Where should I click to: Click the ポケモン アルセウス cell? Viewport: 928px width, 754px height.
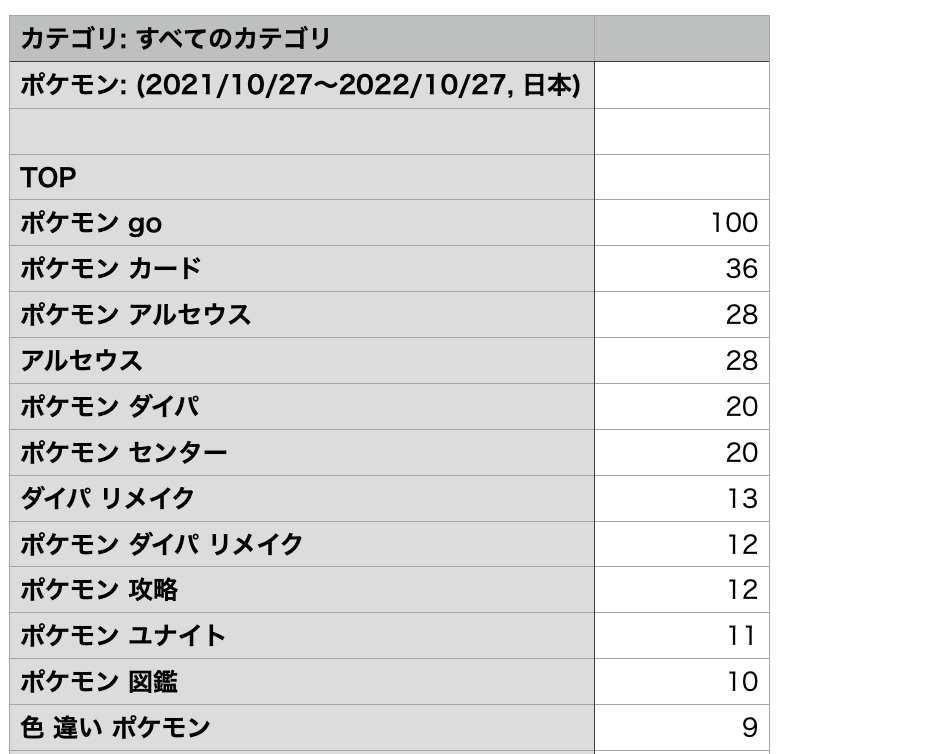pyautogui.click(x=300, y=315)
